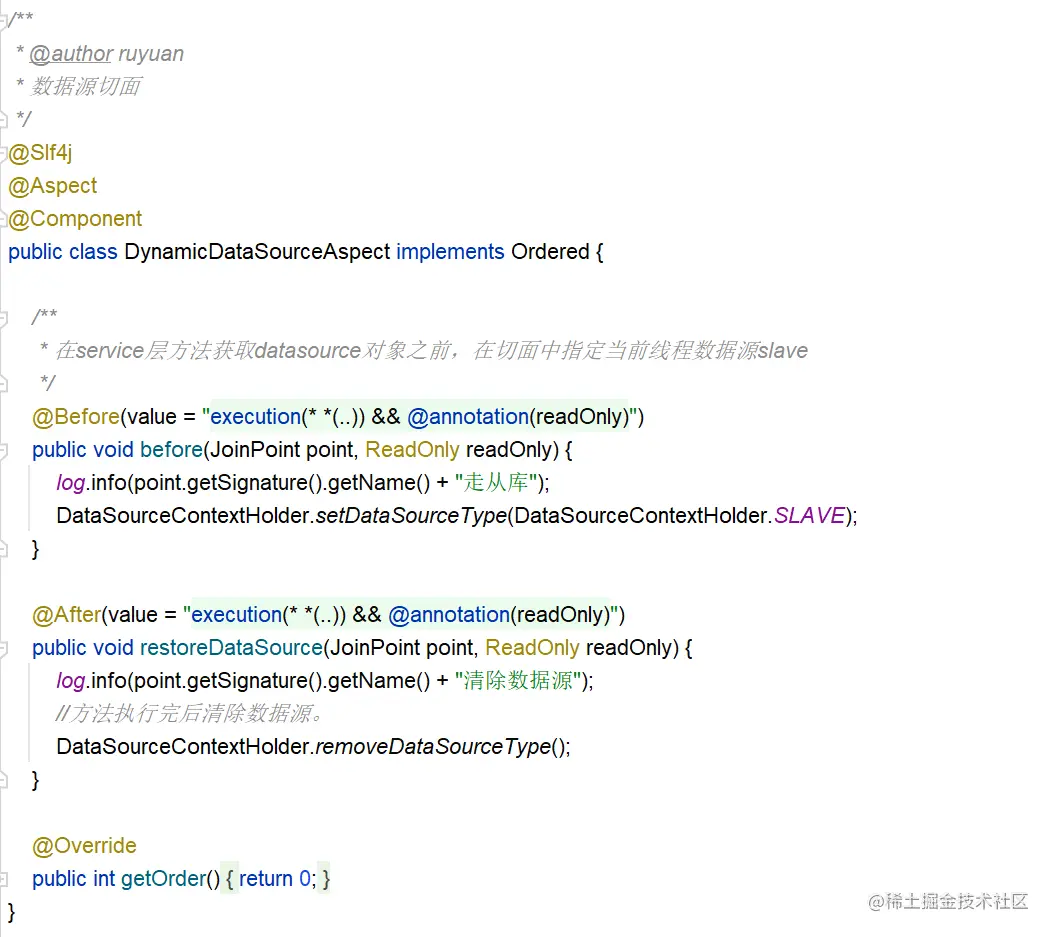1054x937 pixels.
Task: Click the 数据源切面 comment text
Action: [x=86, y=87]
